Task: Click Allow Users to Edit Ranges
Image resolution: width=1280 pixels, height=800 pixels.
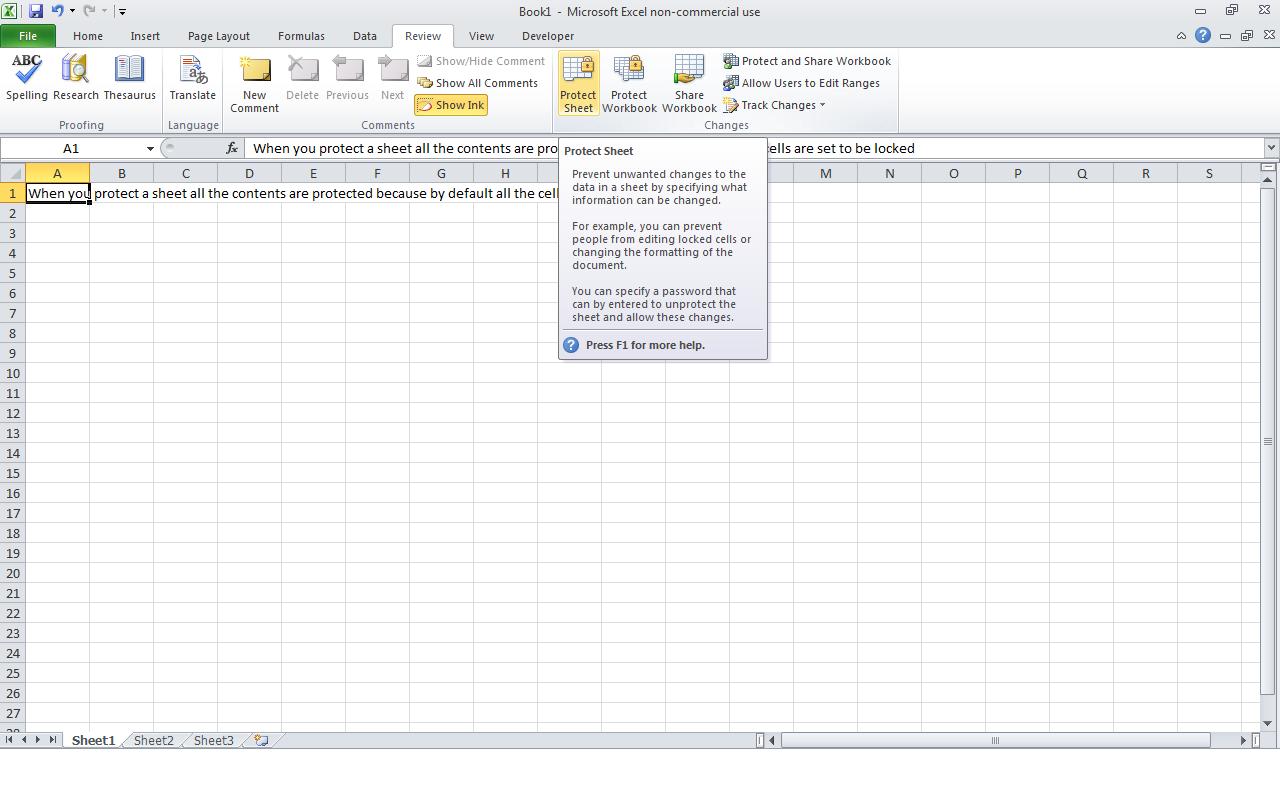Action: click(812, 83)
